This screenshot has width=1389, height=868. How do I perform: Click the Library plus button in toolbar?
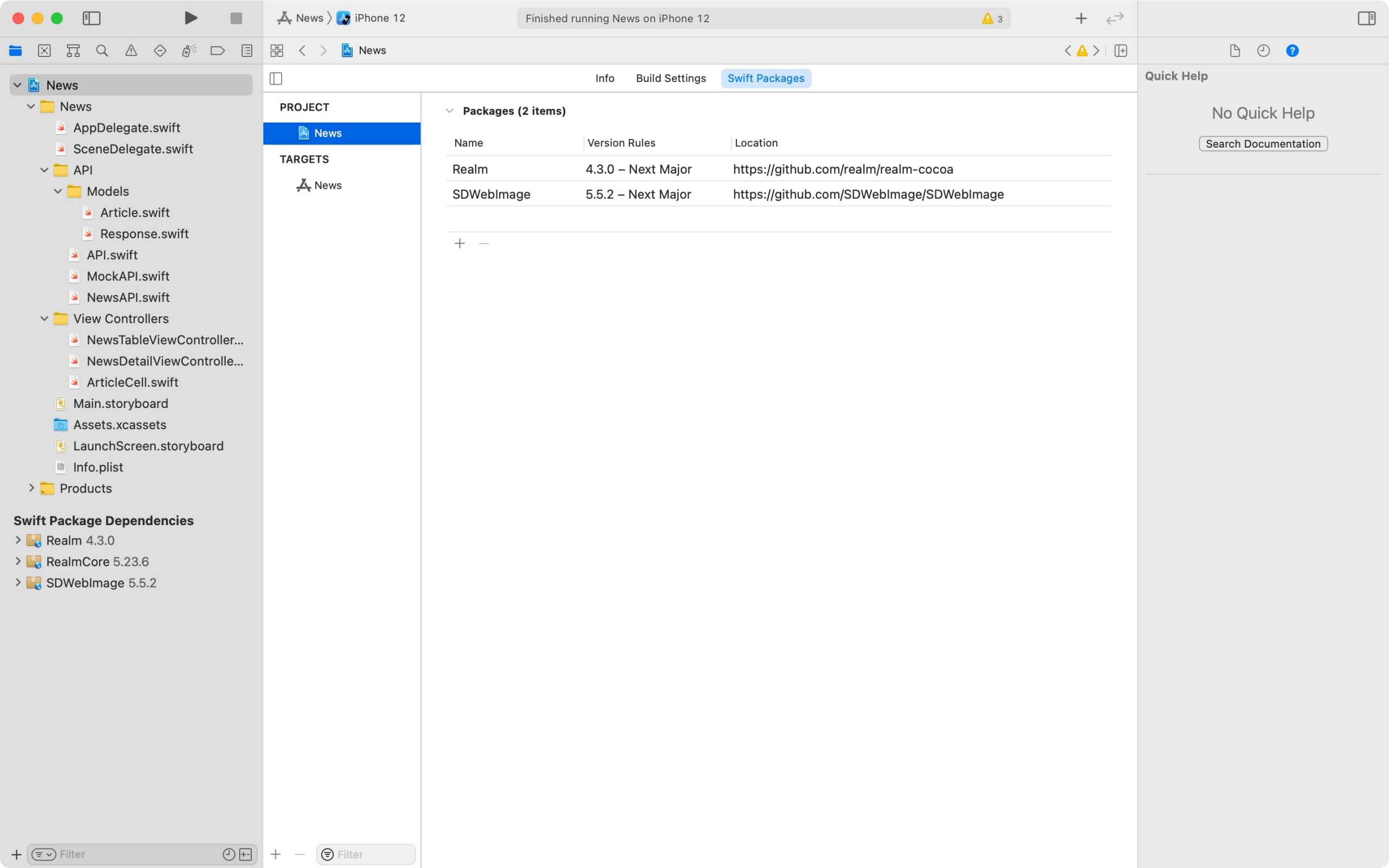pyautogui.click(x=1081, y=18)
